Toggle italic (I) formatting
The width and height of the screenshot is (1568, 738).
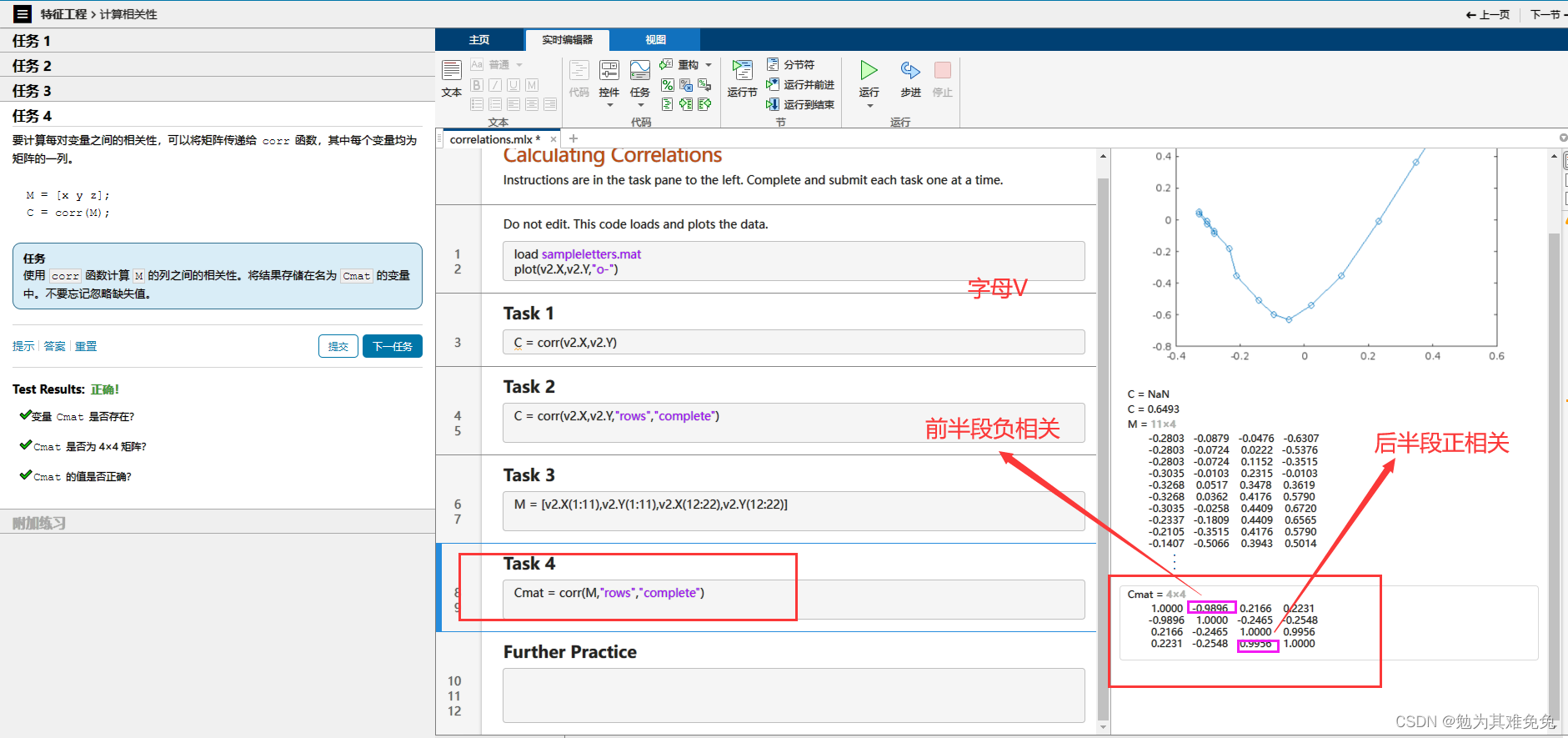click(495, 85)
